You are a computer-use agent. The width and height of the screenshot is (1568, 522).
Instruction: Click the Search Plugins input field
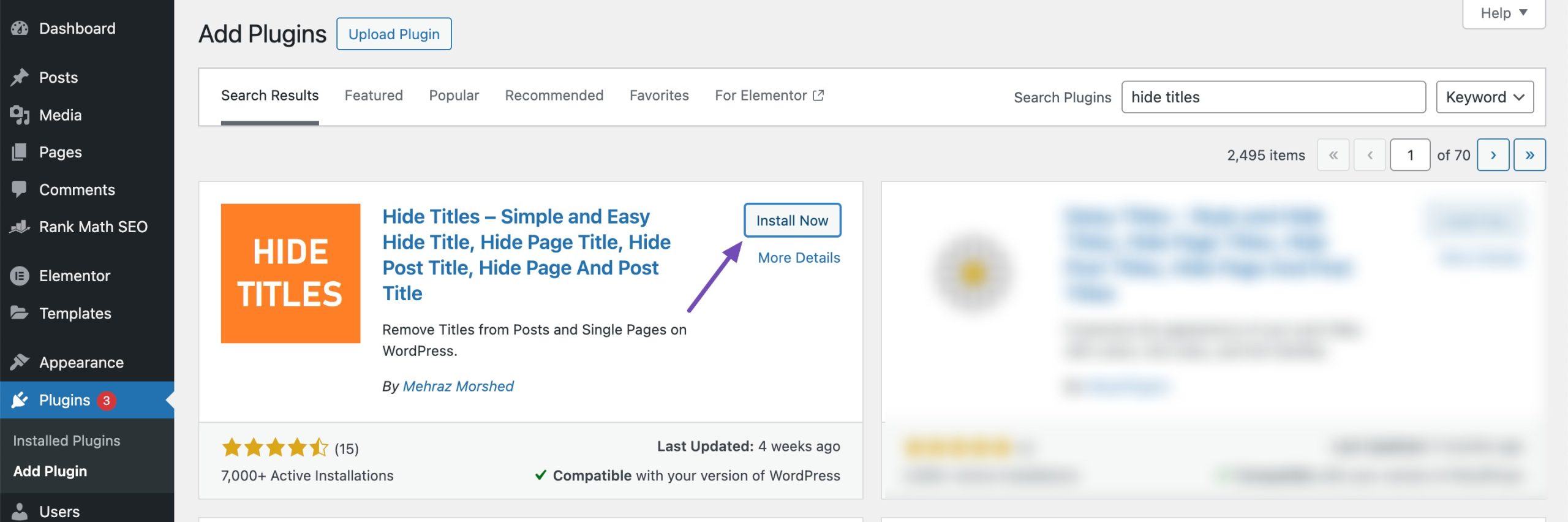coord(1273,97)
